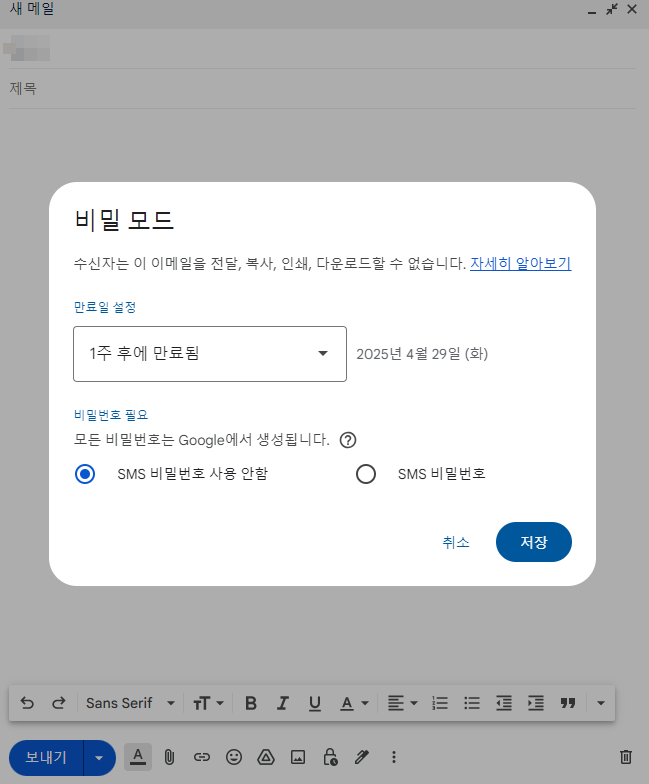Viewport: 649px width, 784px height.
Task: Click the insert photo icon
Action: 298,757
